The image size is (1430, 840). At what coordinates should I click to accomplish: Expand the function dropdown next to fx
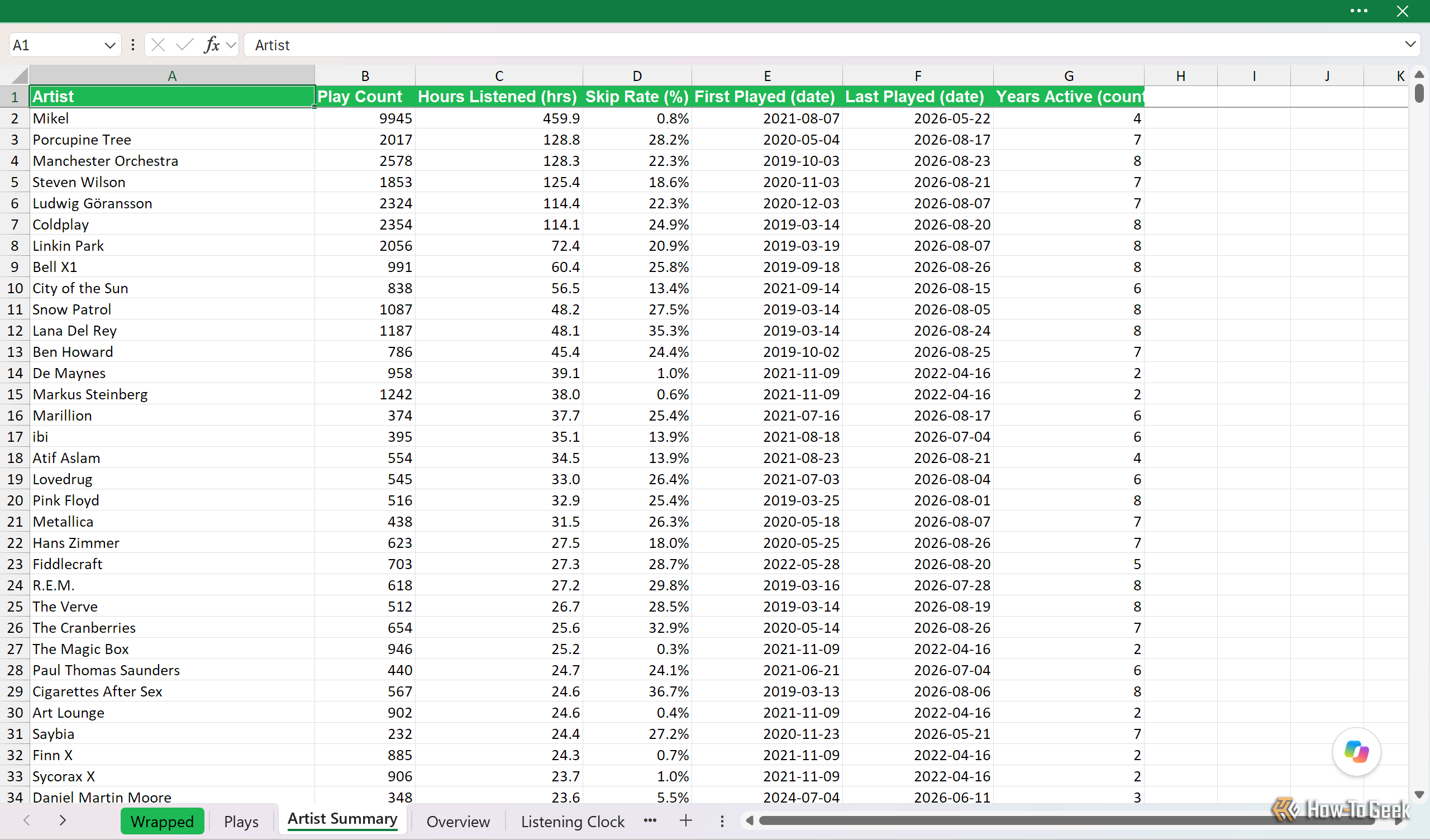(231, 45)
